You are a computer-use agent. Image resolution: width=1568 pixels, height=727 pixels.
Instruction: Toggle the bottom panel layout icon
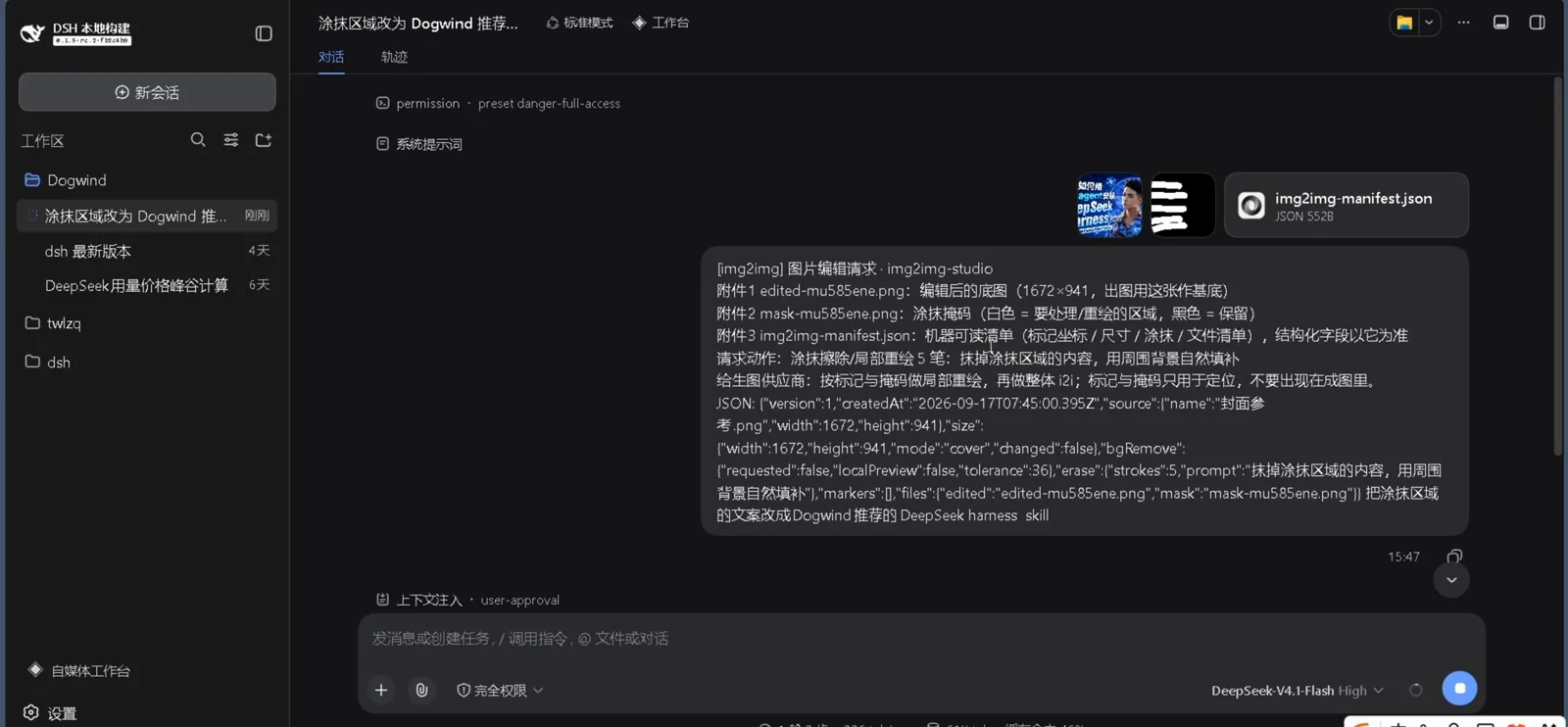pyautogui.click(x=1500, y=23)
